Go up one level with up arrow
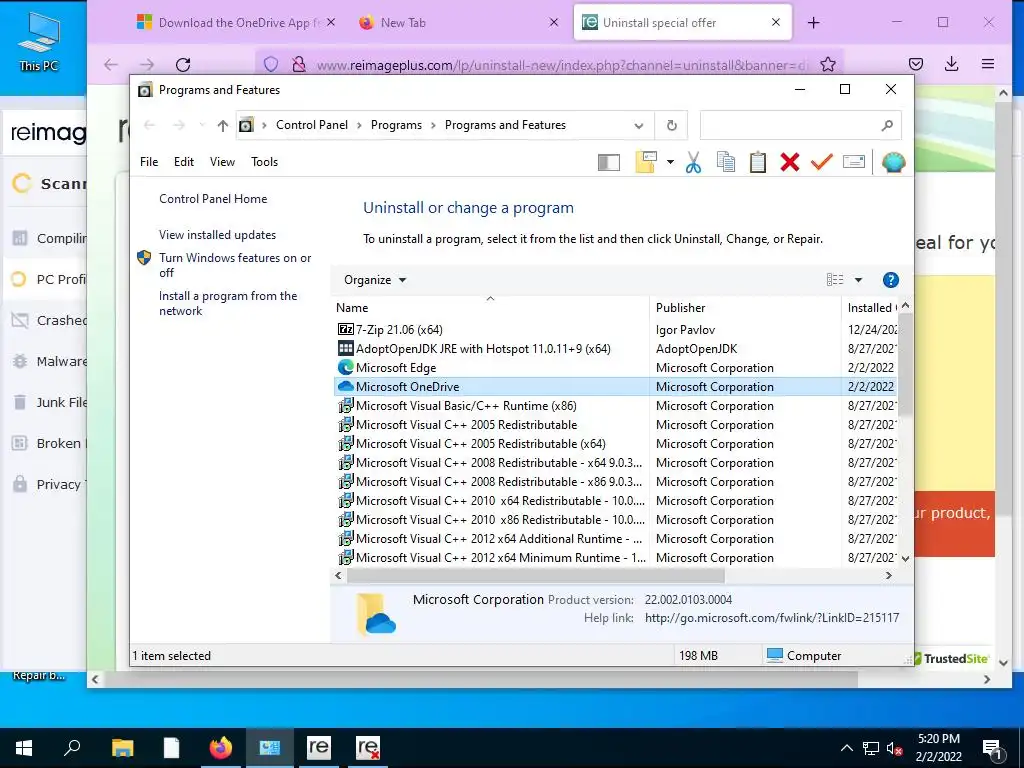 pyautogui.click(x=223, y=125)
